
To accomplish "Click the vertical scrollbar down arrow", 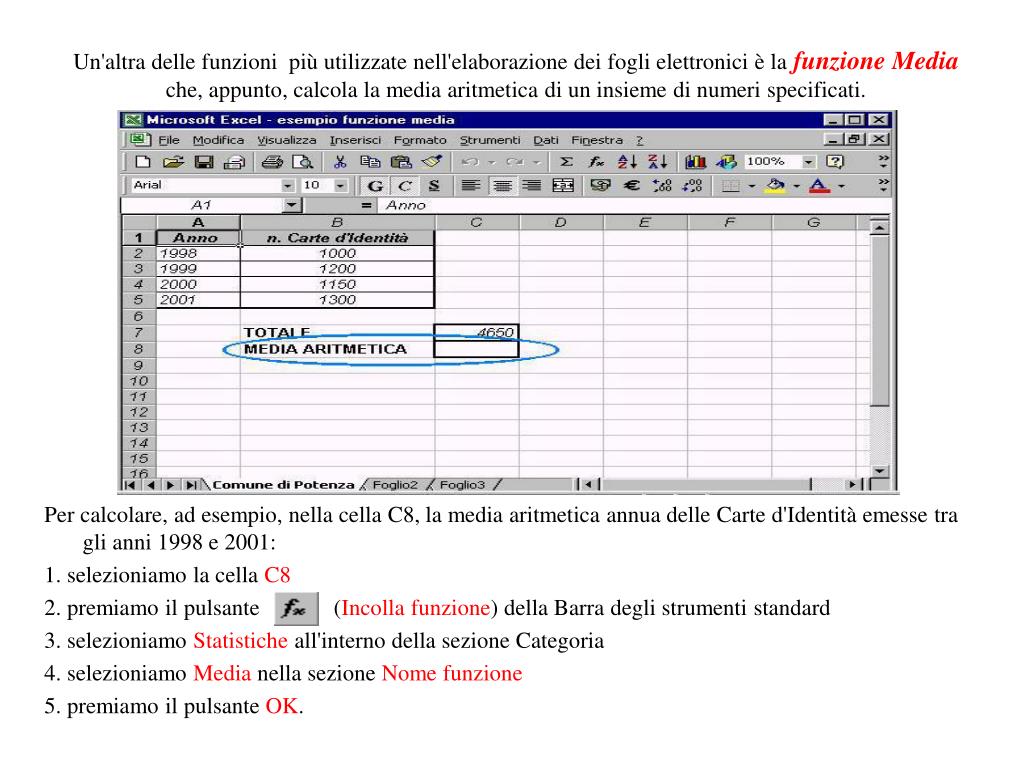I will coord(880,471).
